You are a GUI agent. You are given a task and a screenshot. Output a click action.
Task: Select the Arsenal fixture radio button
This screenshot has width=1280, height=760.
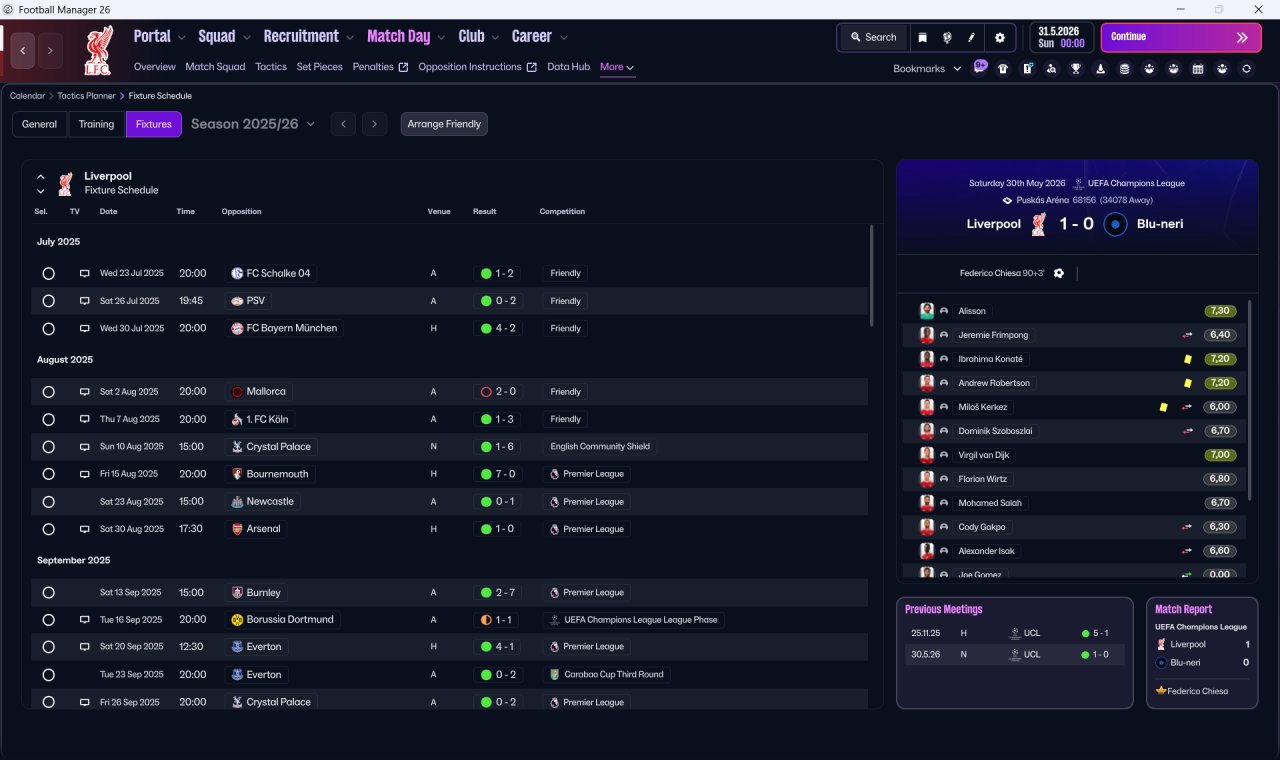point(48,529)
